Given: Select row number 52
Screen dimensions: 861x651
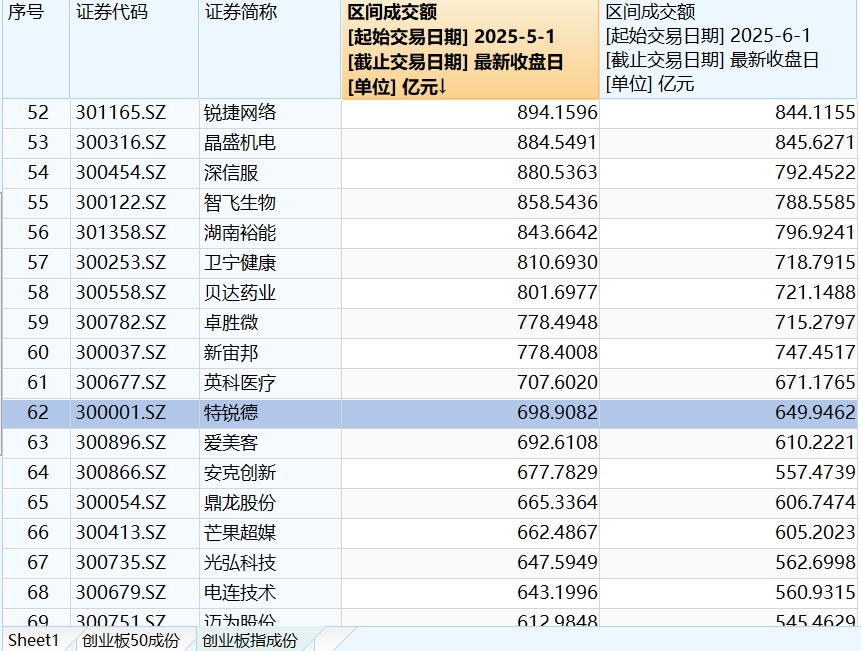Looking at the screenshot, I should pyautogui.click(x=36, y=113).
